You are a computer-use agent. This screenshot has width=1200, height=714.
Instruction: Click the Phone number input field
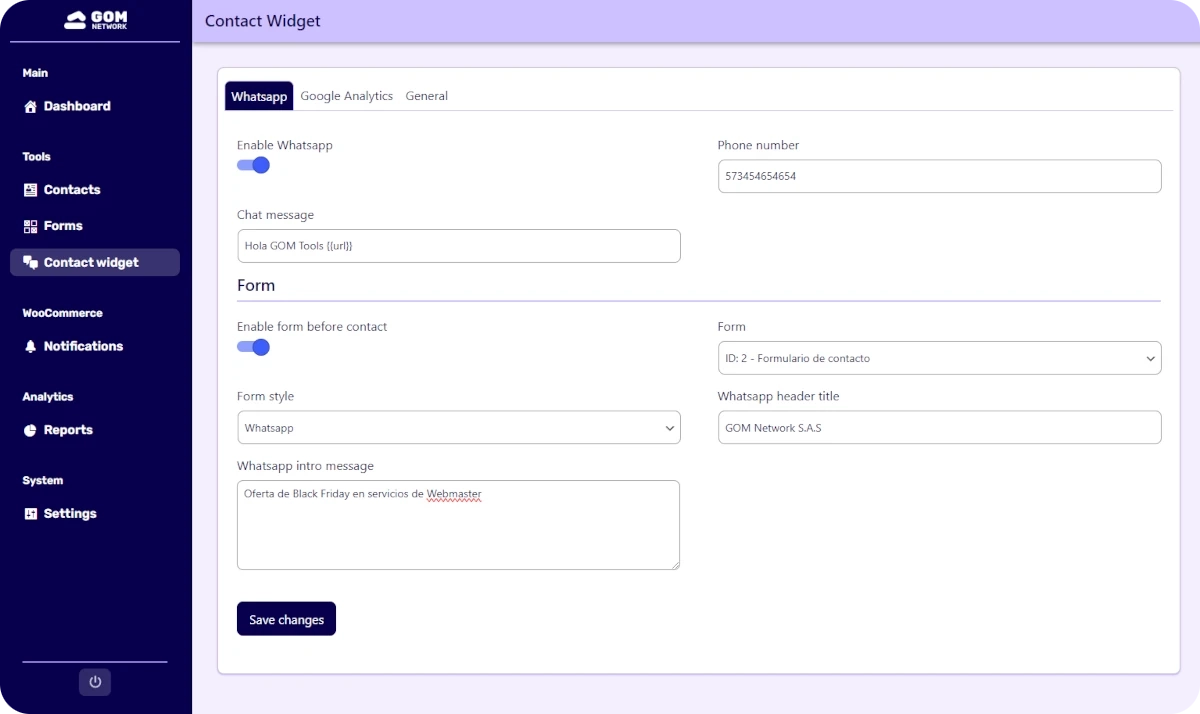click(939, 176)
